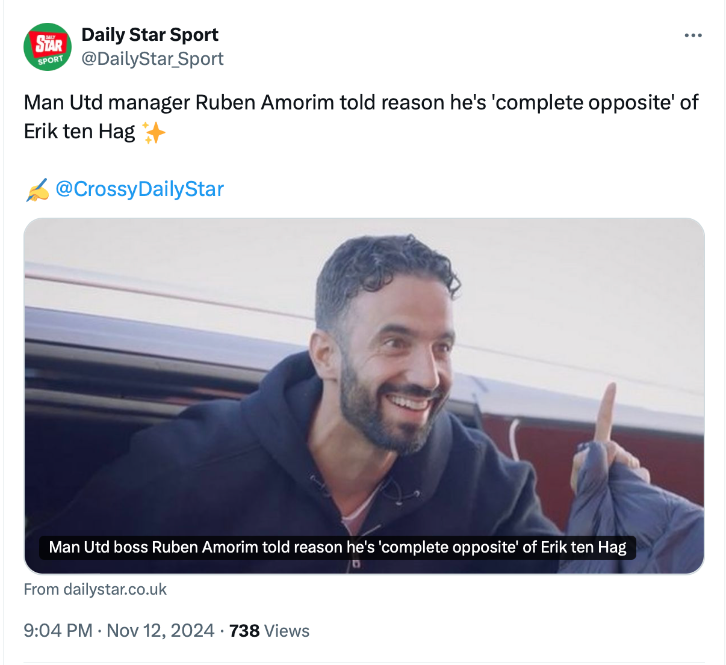Click the 'Erik ten Hag' text in the tweet

(x=78, y=132)
